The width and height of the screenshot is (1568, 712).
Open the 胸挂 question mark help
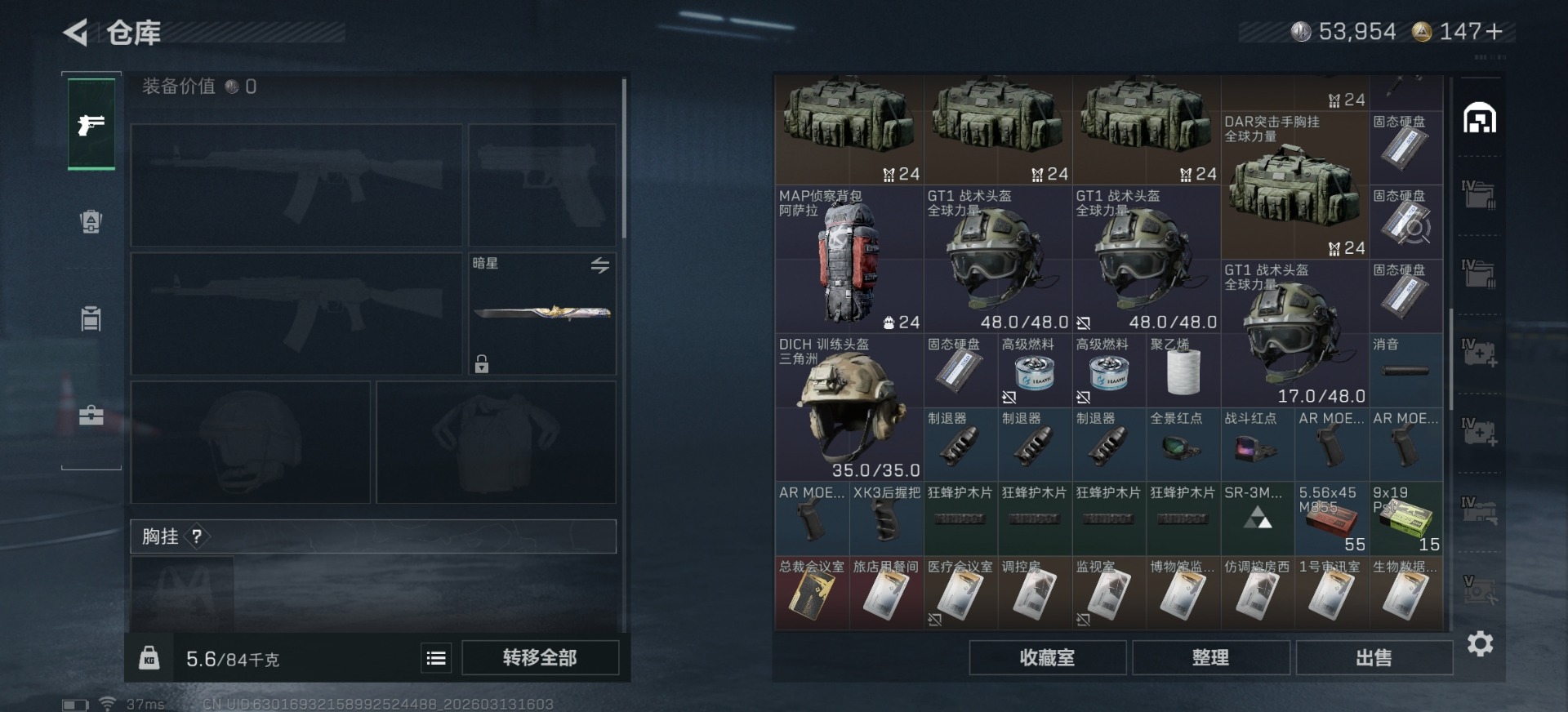(197, 536)
